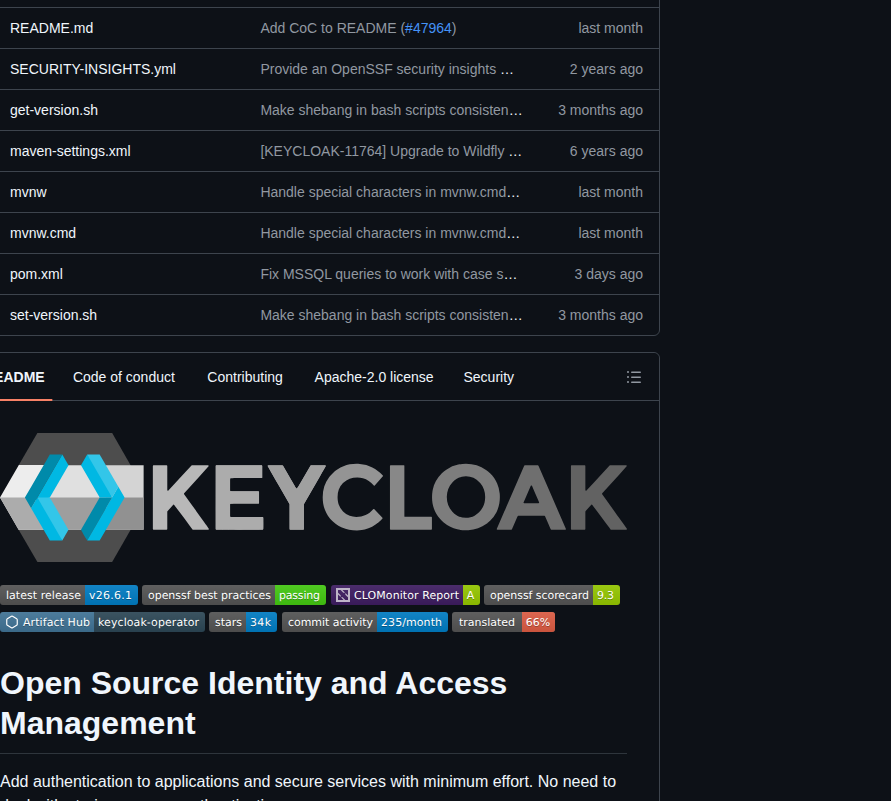Open the pom.xml file

36,274
